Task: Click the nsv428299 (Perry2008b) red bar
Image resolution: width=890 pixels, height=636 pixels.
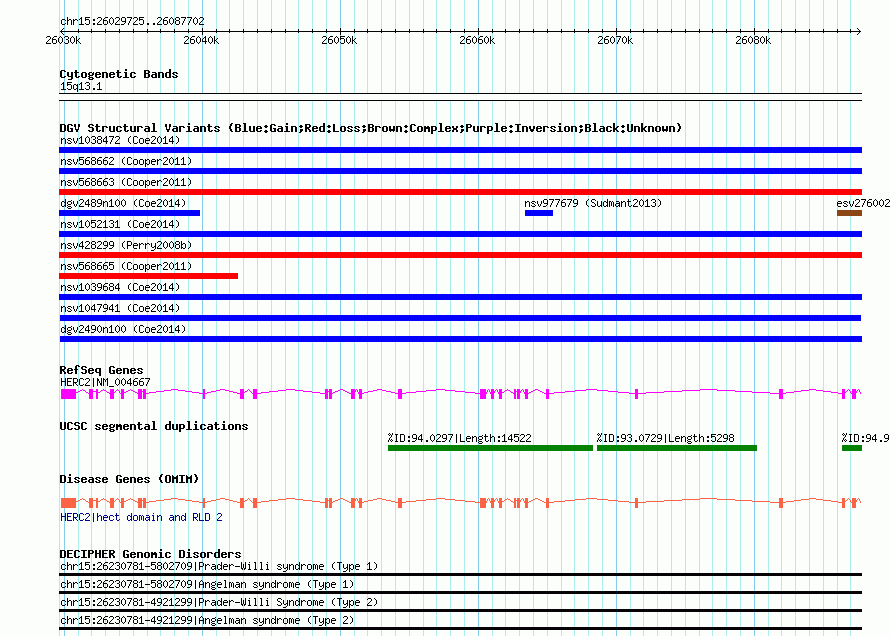Action: coord(460,255)
